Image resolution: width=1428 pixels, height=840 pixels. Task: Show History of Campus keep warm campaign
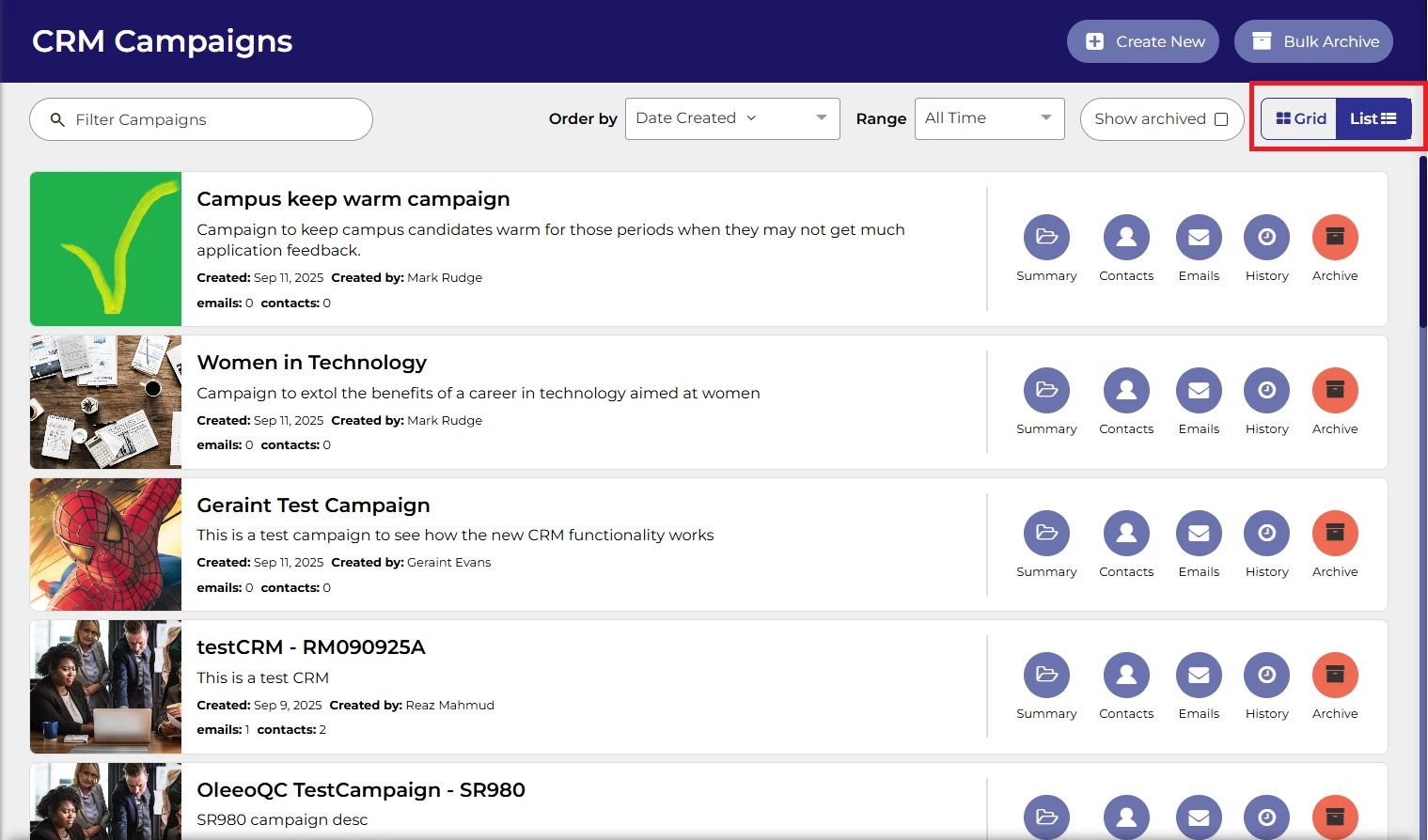[x=1267, y=238]
